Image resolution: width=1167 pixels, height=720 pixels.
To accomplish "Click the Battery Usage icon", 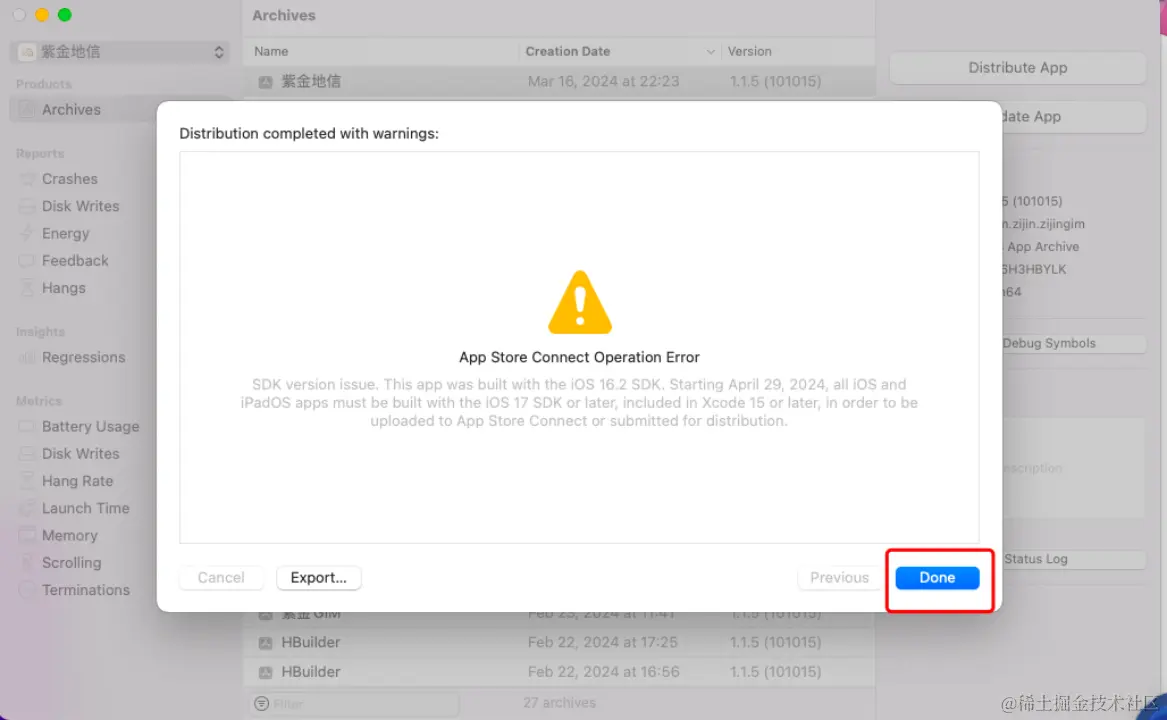I will pos(27,427).
